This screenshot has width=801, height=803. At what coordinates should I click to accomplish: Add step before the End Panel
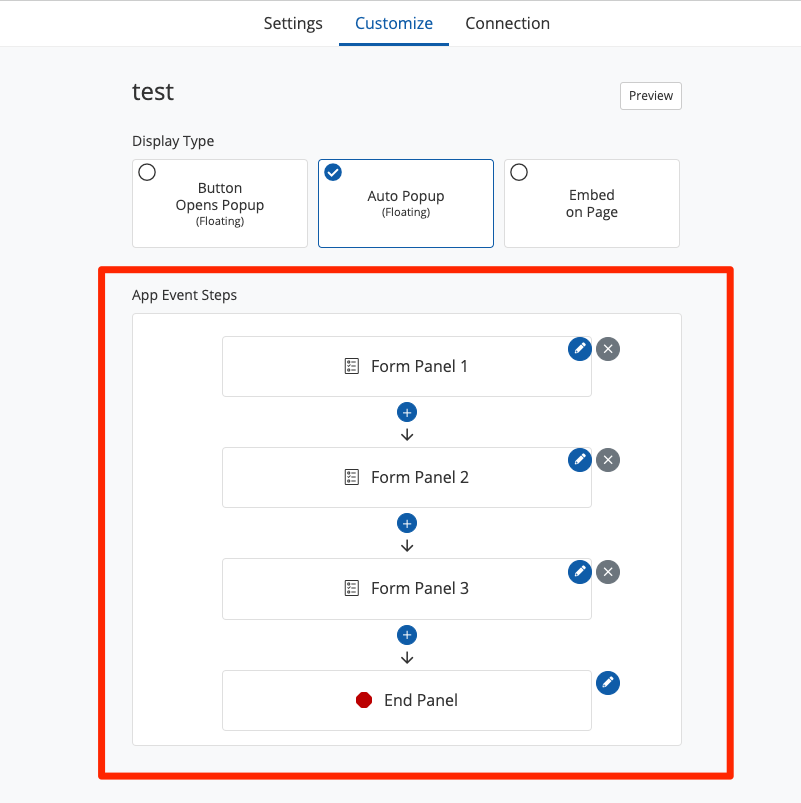407,635
